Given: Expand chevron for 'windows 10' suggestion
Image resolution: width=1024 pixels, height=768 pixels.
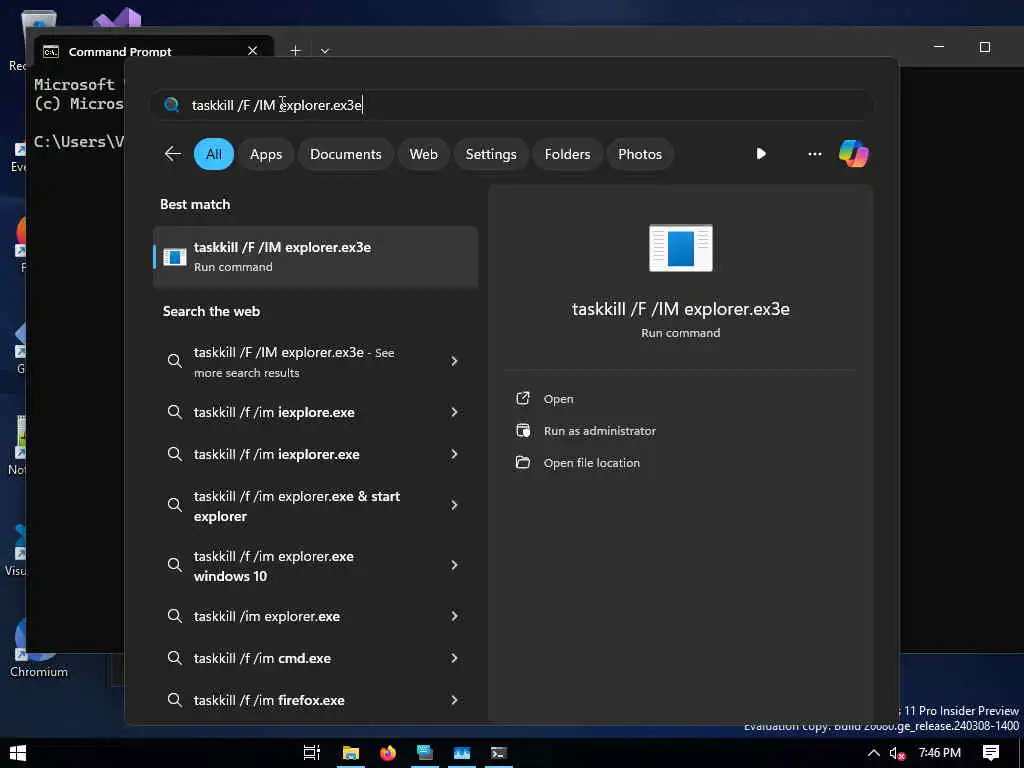Looking at the screenshot, I should pos(454,565).
